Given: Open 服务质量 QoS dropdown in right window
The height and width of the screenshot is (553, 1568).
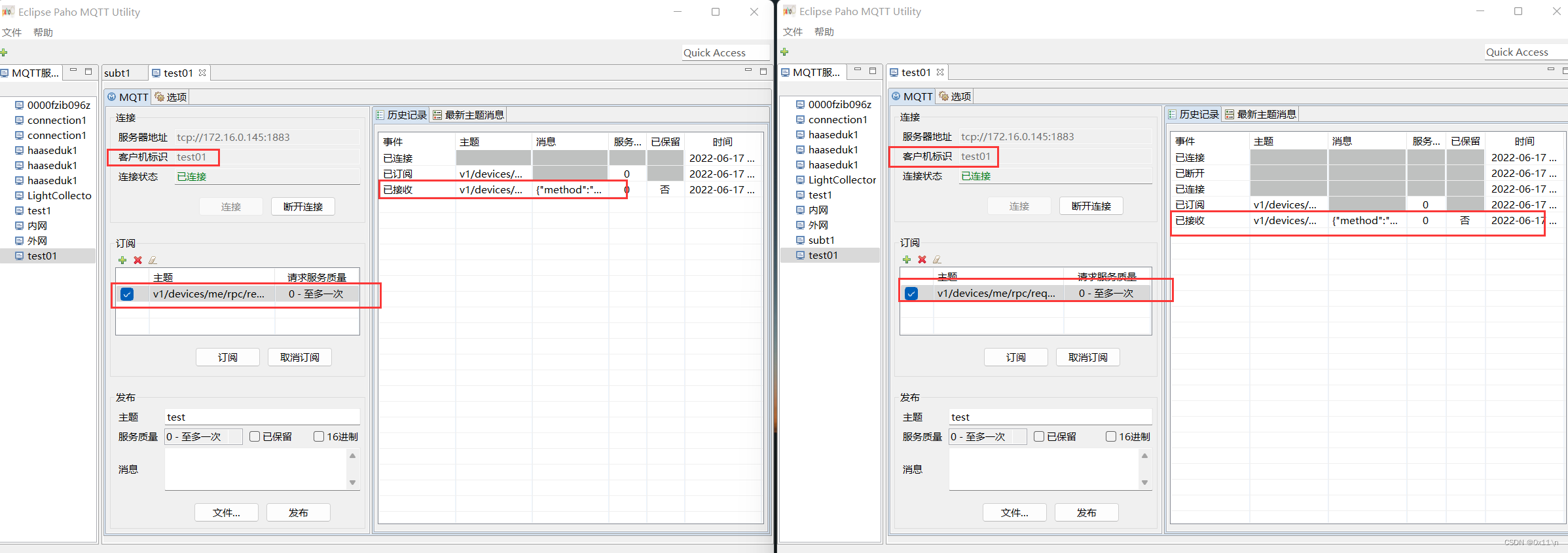Looking at the screenshot, I should (988, 436).
